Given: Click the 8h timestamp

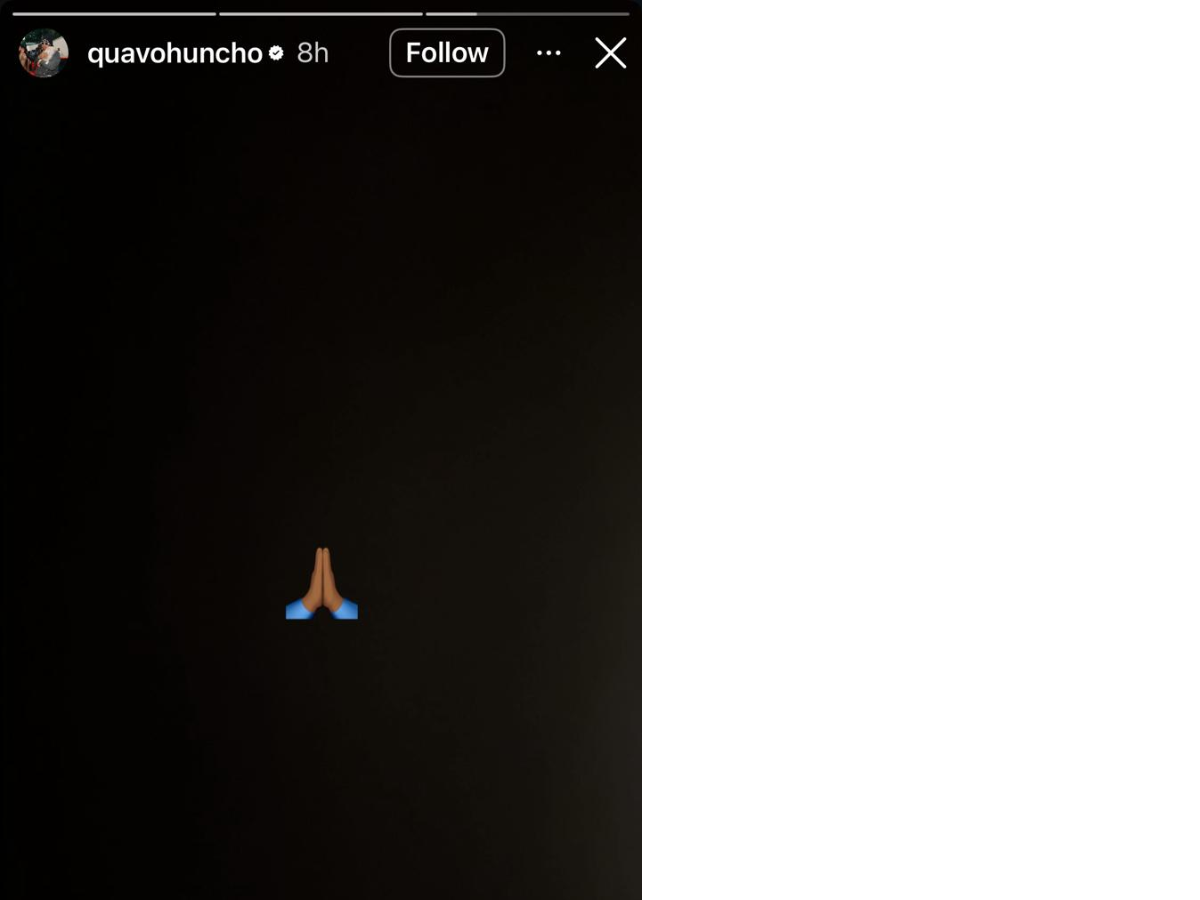Looking at the screenshot, I should pos(313,53).
